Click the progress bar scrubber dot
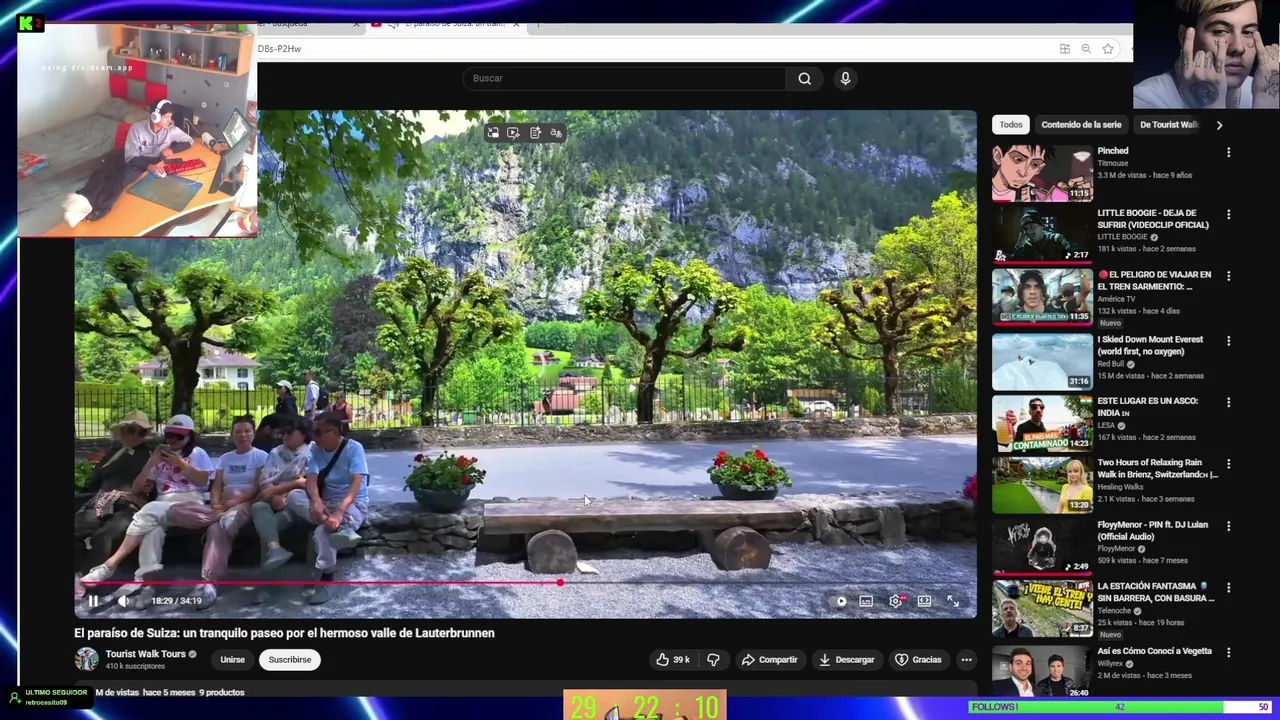1280x720 pixels. pos(560,582)
